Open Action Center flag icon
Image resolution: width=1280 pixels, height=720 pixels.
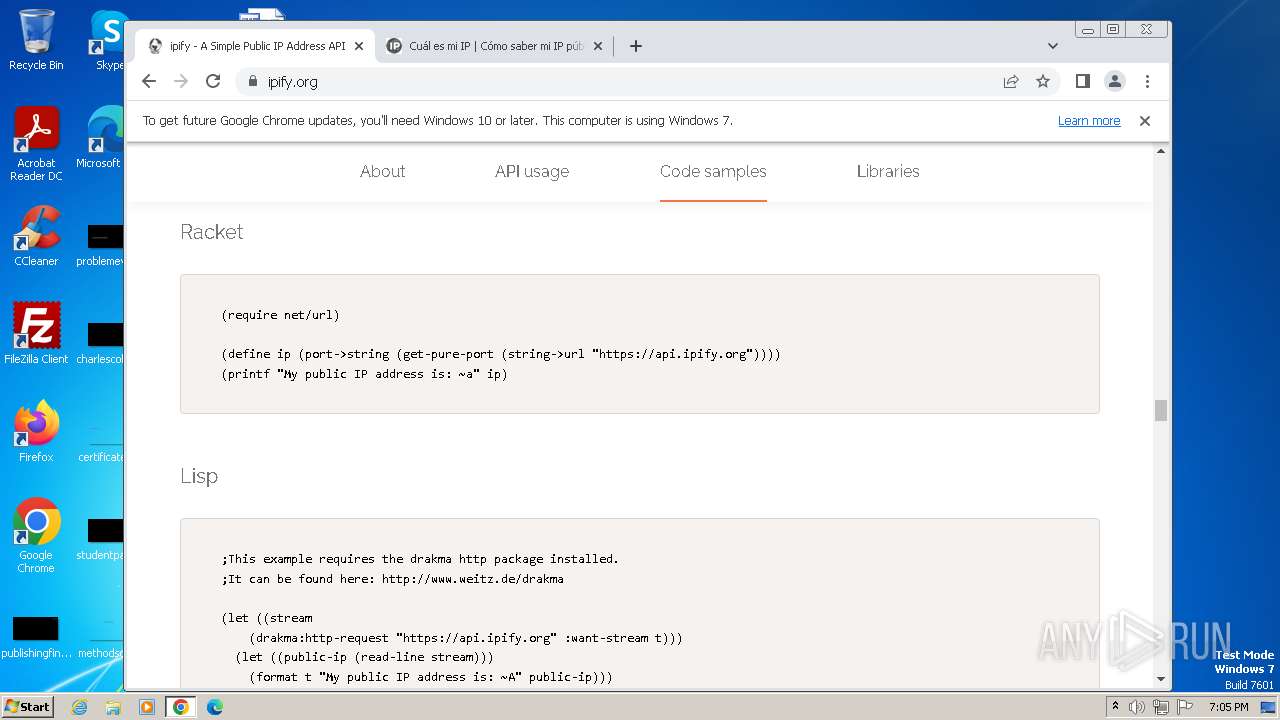pos(1183,707)
